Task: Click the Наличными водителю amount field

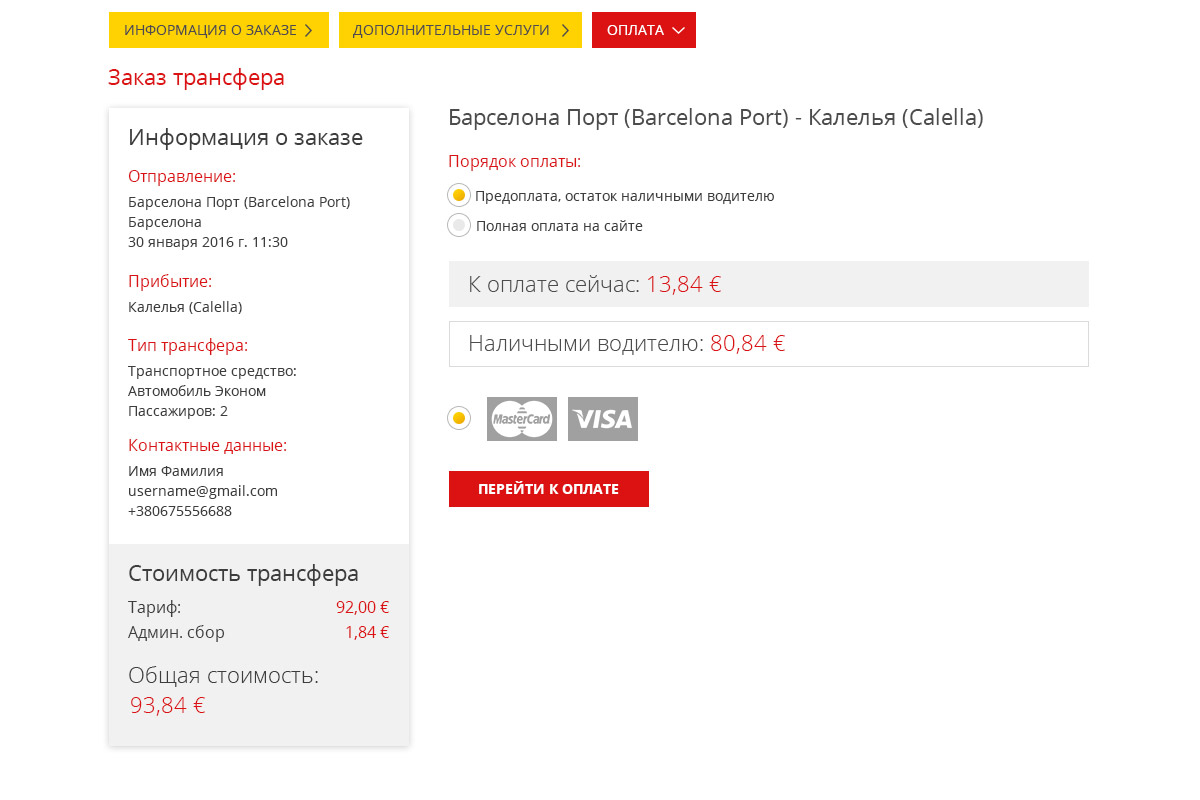Action: tap(768, 344)
